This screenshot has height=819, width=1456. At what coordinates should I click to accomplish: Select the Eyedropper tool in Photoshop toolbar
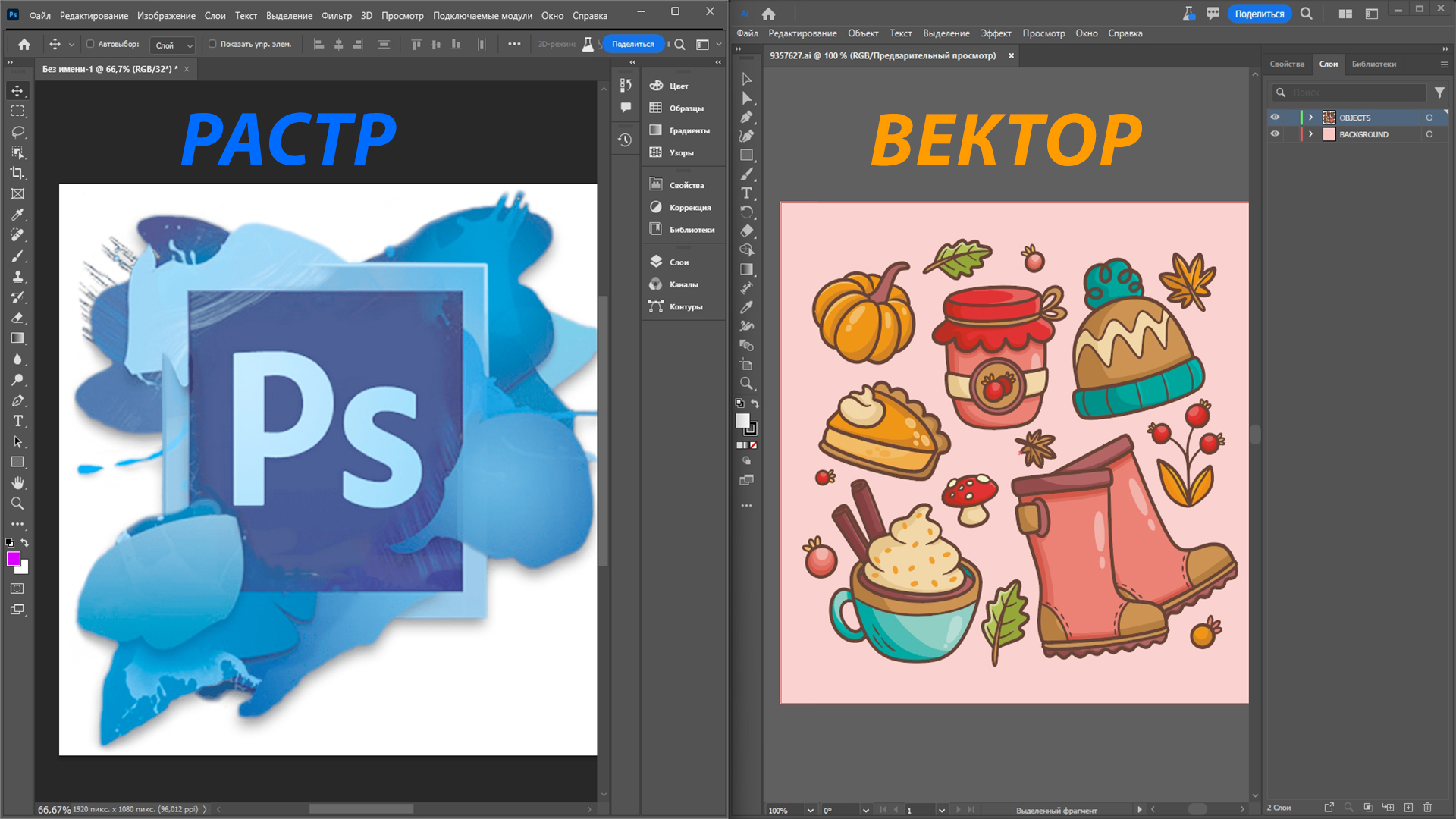(x=17, y=215)
